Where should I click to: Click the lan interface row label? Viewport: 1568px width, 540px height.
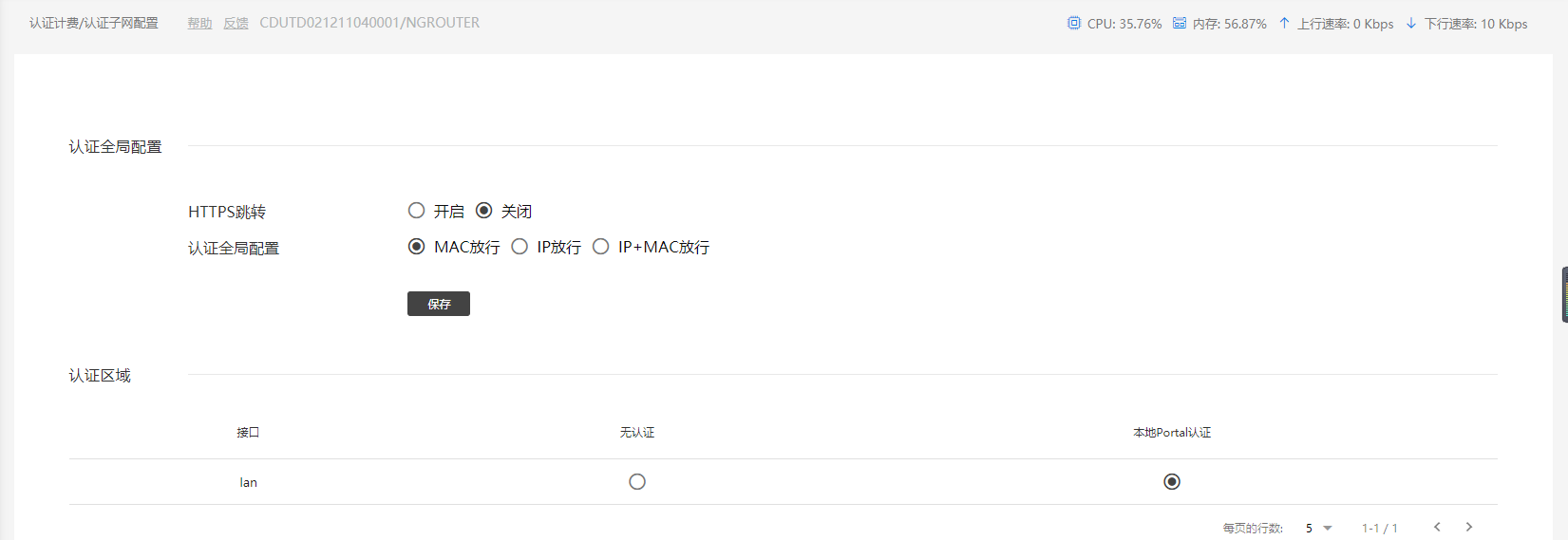(248, 482)
